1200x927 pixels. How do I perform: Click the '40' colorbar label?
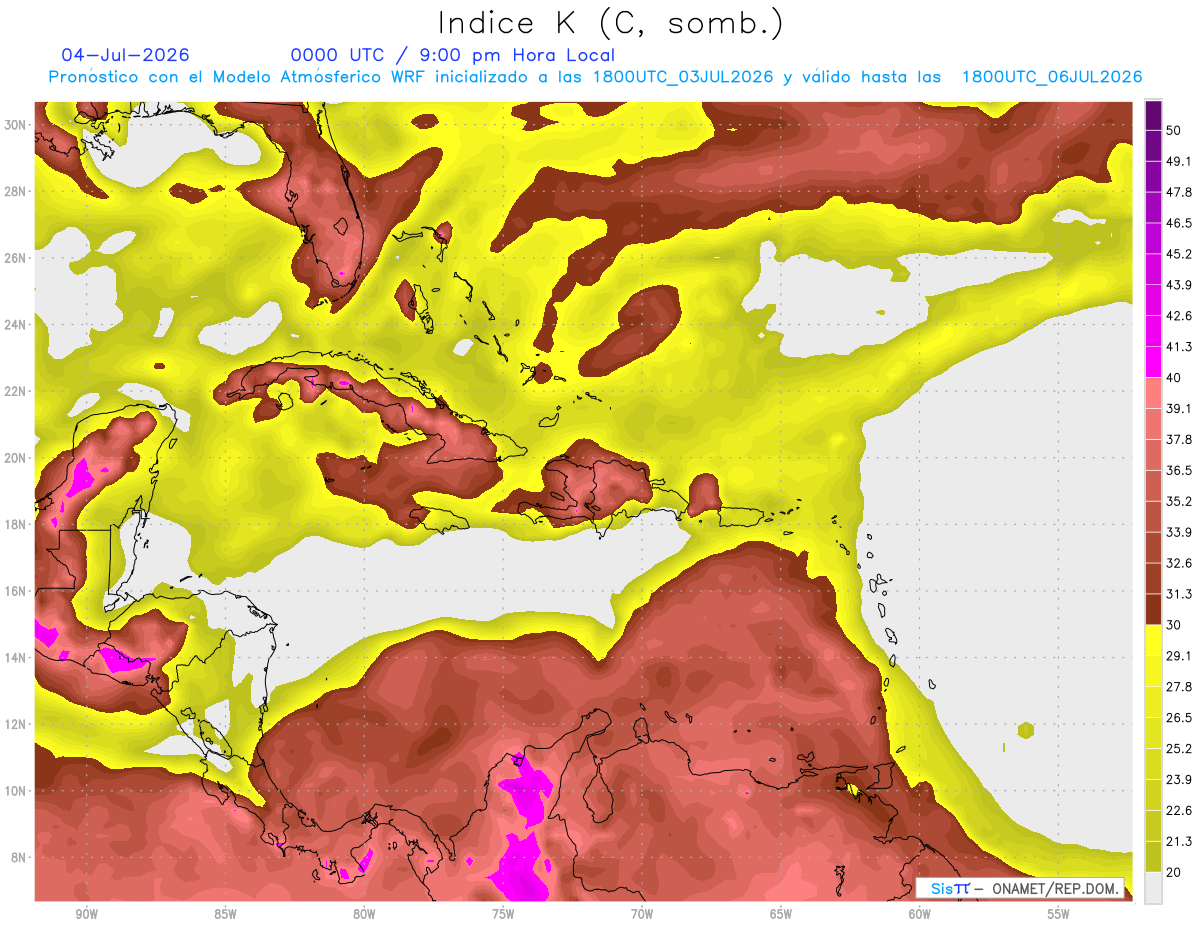point(1175,378)
